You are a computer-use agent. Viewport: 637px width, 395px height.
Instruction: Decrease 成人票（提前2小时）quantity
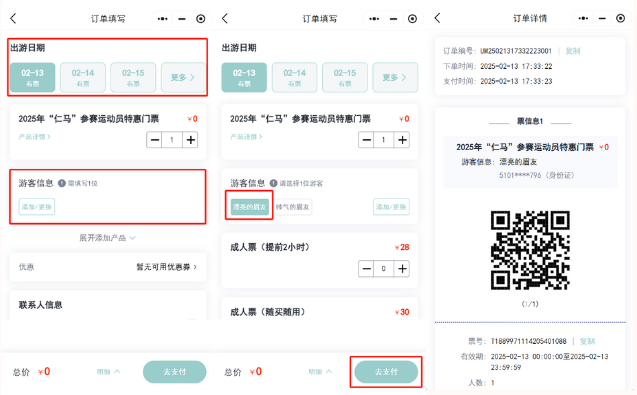(x=366, y=269)
